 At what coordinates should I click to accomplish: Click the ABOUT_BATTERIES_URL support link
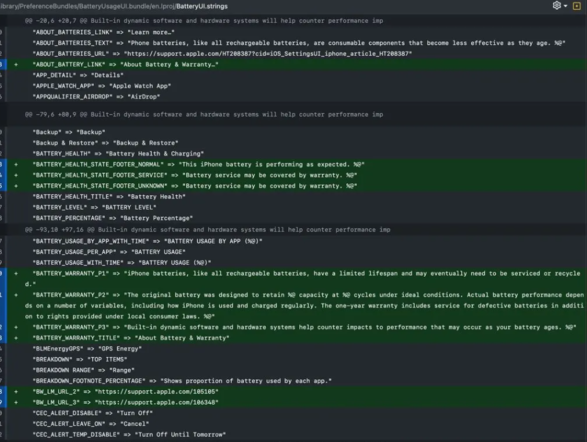tap(268, 54)
